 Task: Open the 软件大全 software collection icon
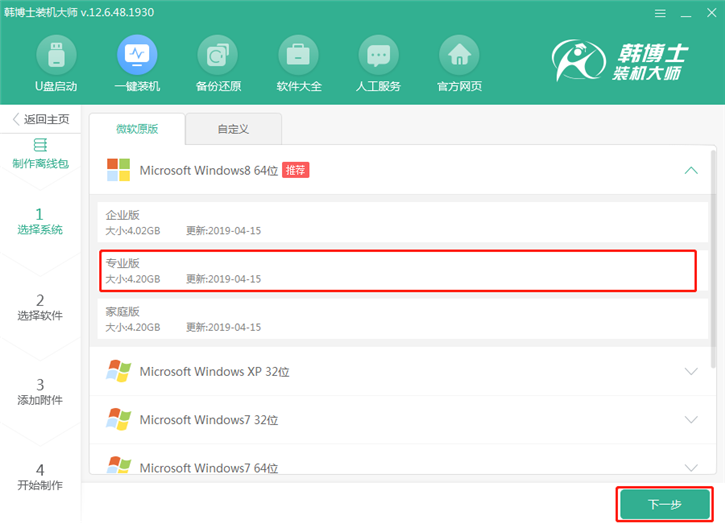click(297, 54)
